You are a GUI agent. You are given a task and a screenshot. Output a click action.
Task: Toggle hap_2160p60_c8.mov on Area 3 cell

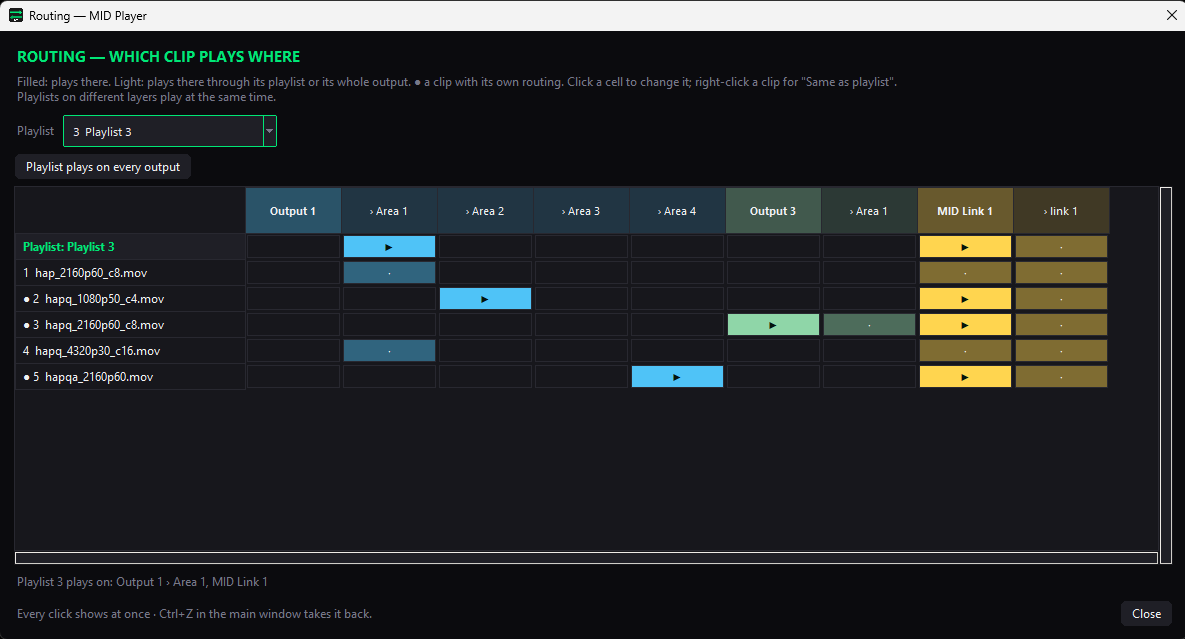point(581,273)
